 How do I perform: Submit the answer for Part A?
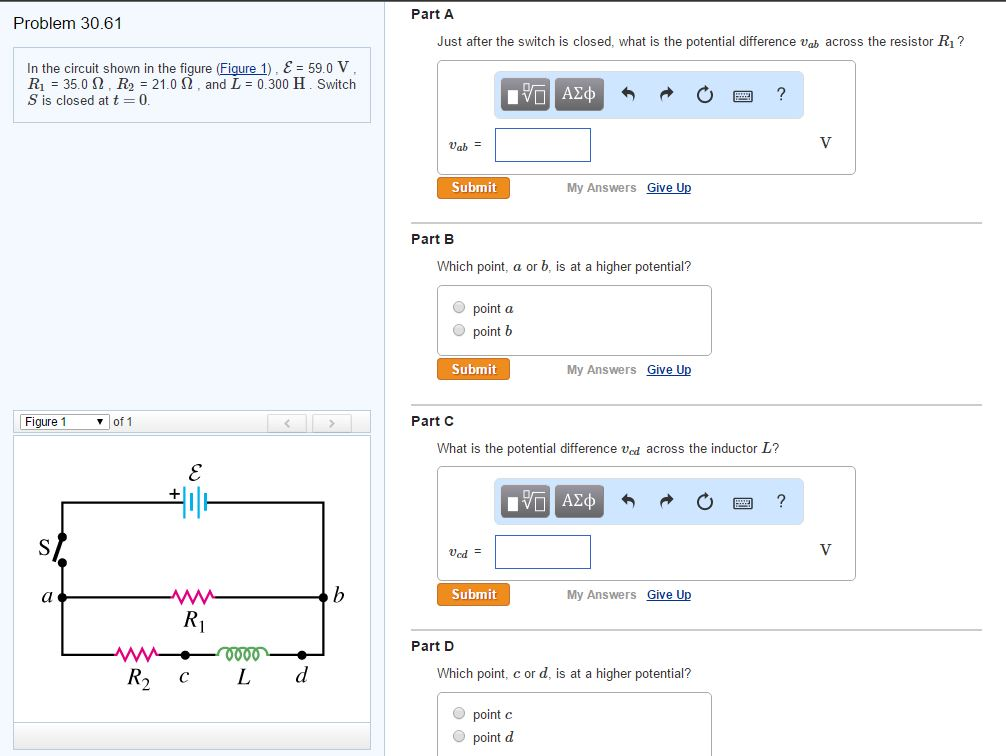473,187
